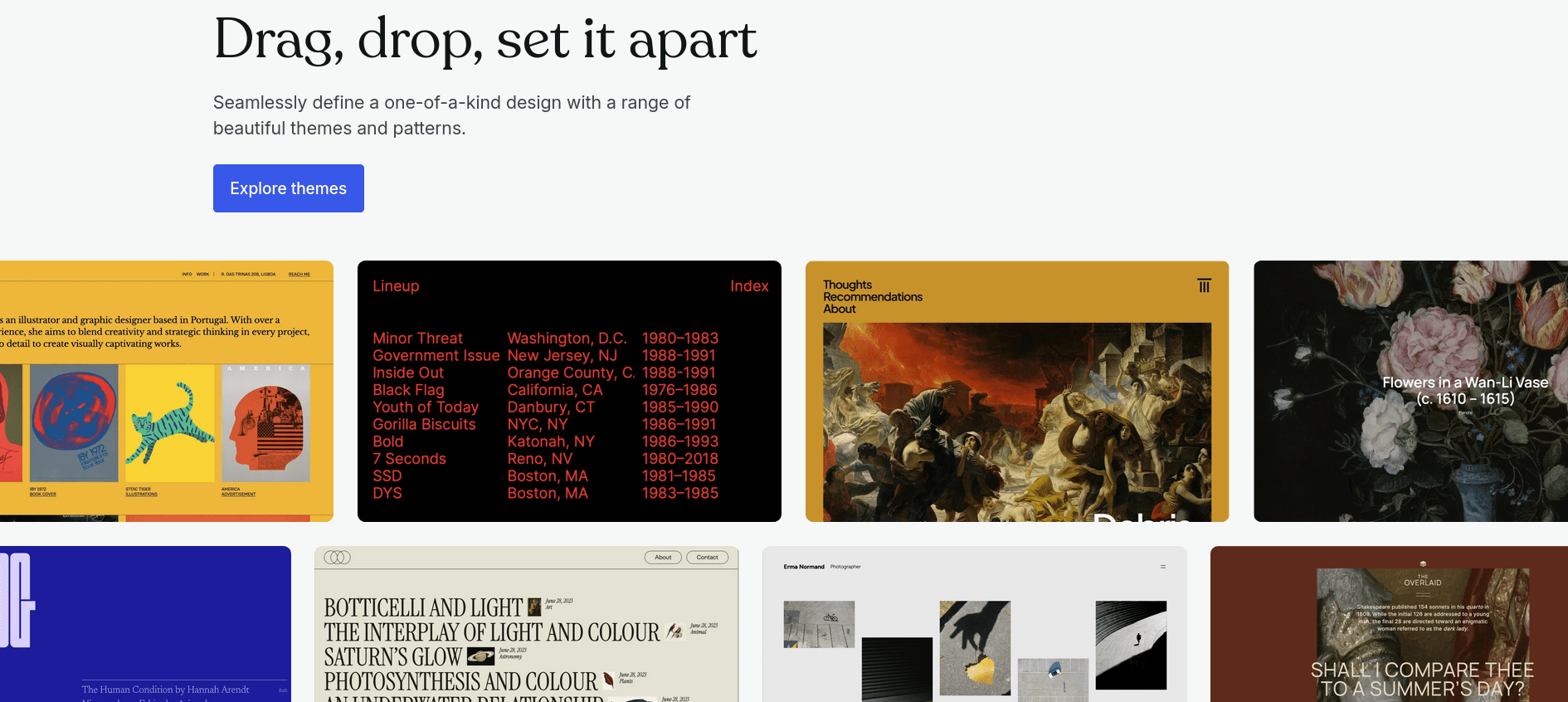
Task: Click the bird icon beside Interplay of Light
Action: [674, 631]
